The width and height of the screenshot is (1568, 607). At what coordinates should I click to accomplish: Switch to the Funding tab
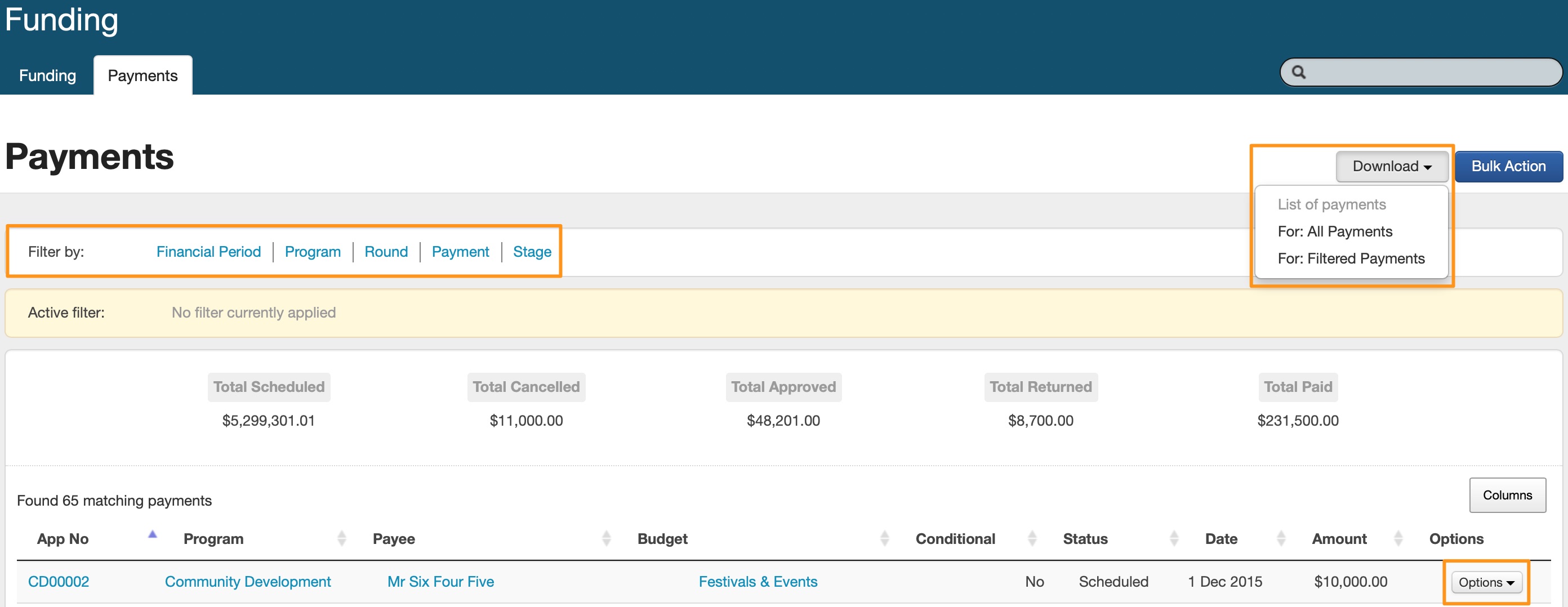tap(47, 75)
